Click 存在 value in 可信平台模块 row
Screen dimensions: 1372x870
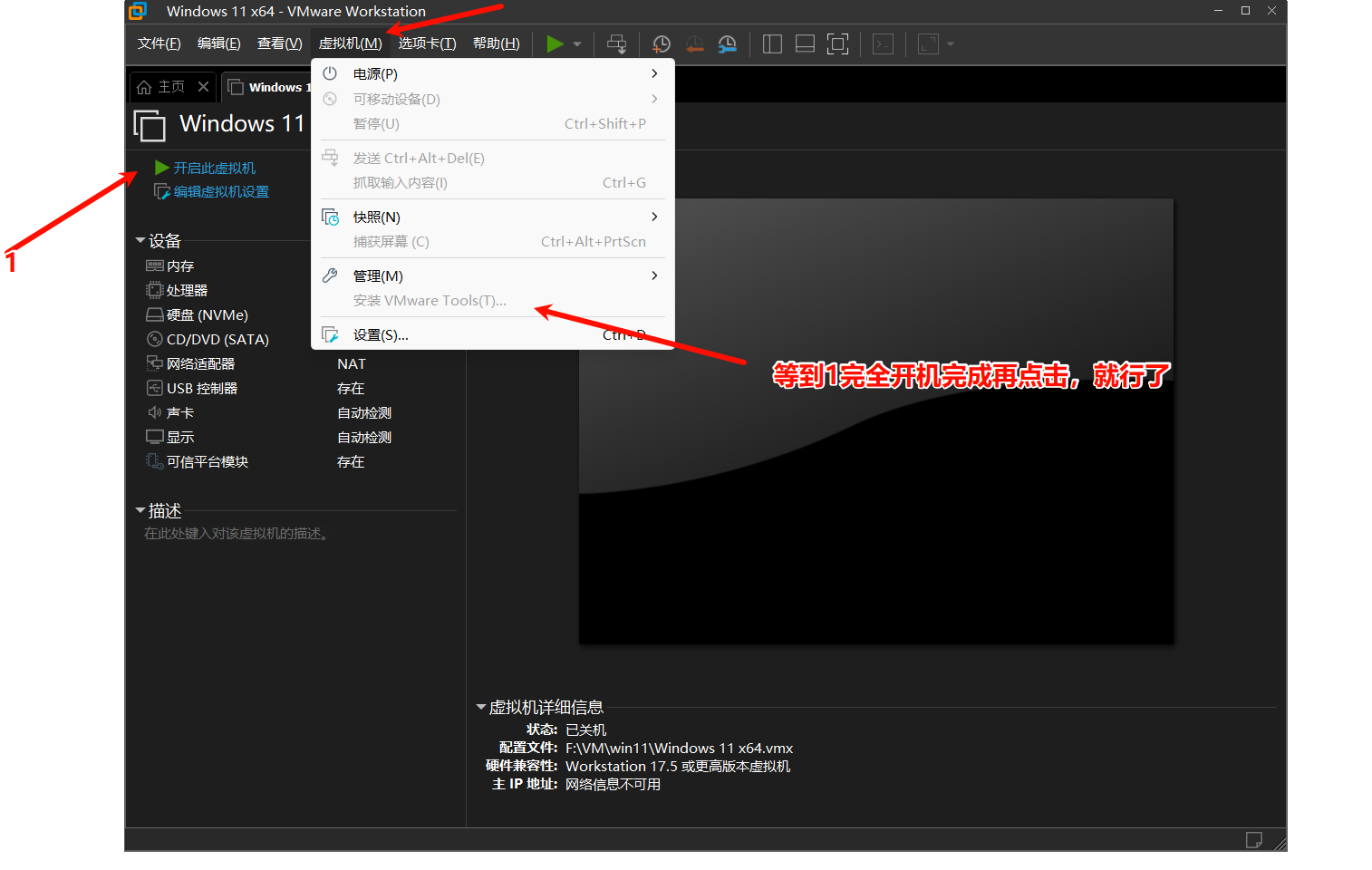351,461
